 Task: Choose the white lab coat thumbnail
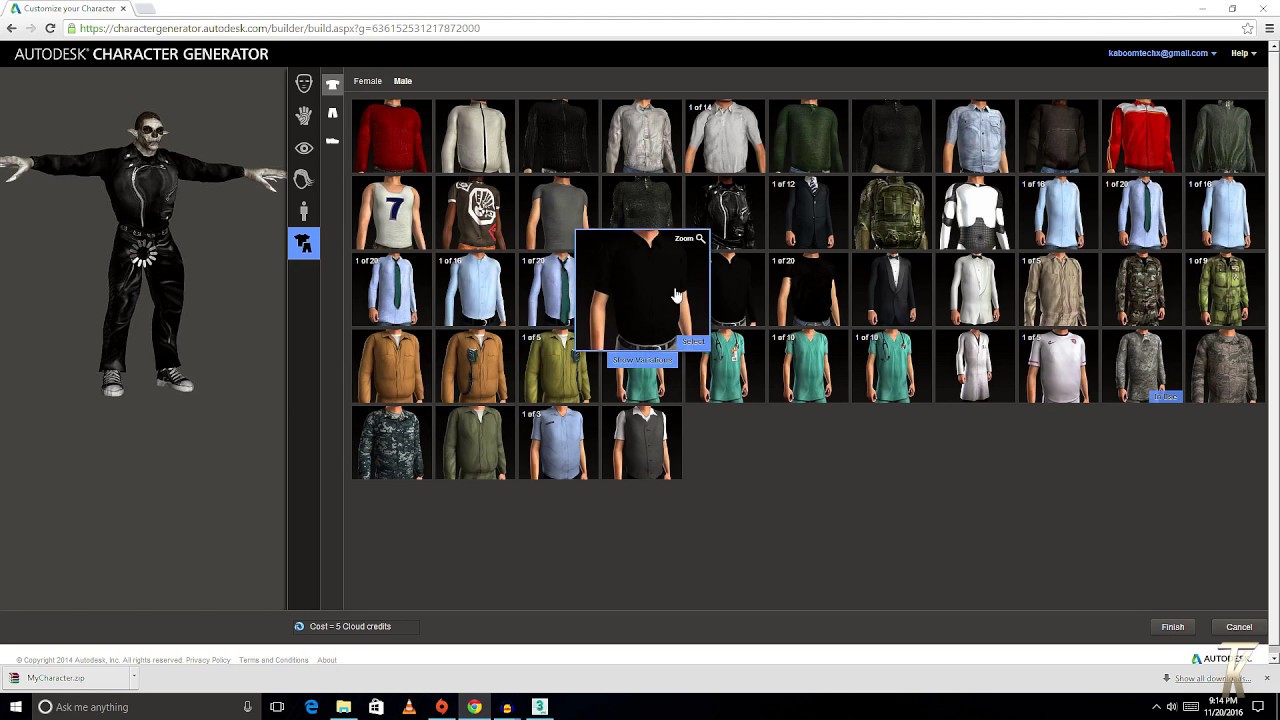[x=975, y=367]
